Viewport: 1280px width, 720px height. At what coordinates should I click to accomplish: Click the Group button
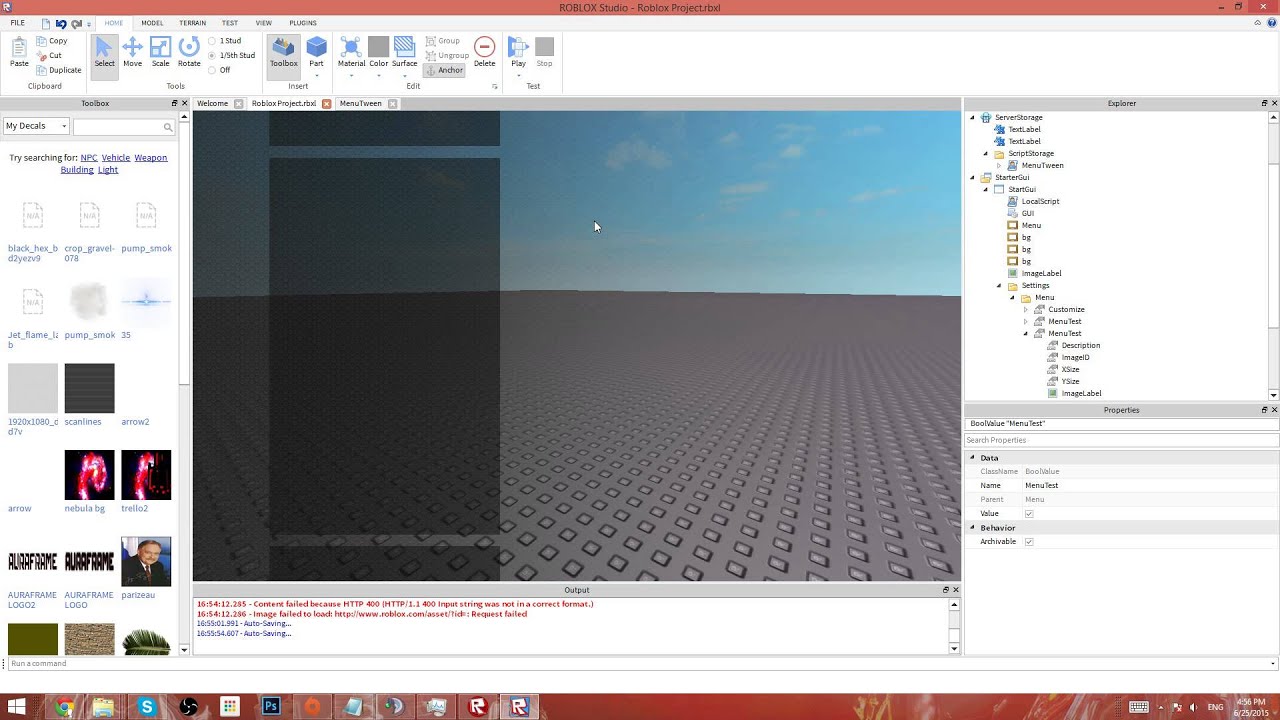443,41
